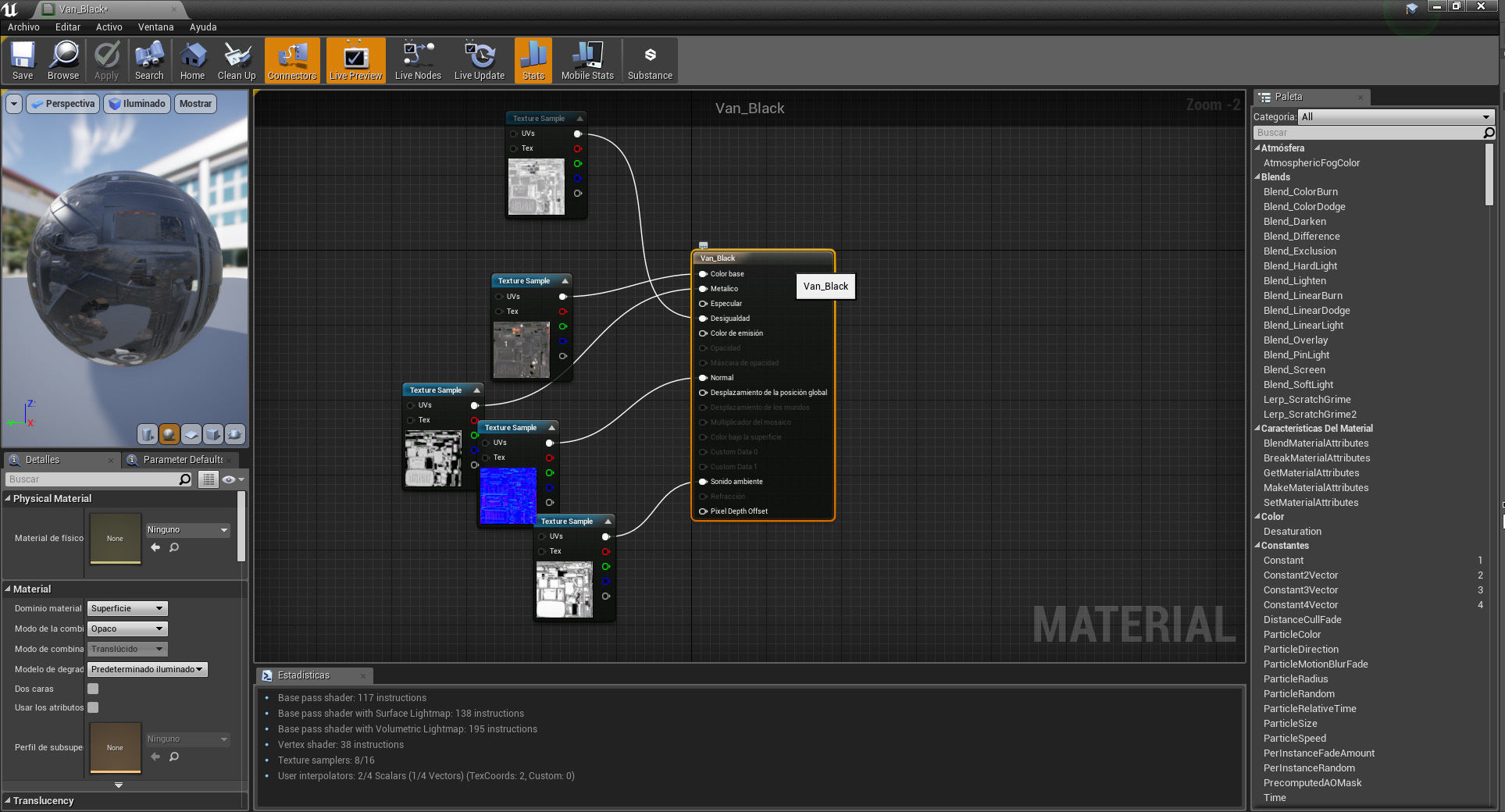Select the Estadísticas tab
This screenshot has width=1505, height=812.
click(x=313, y=675)
